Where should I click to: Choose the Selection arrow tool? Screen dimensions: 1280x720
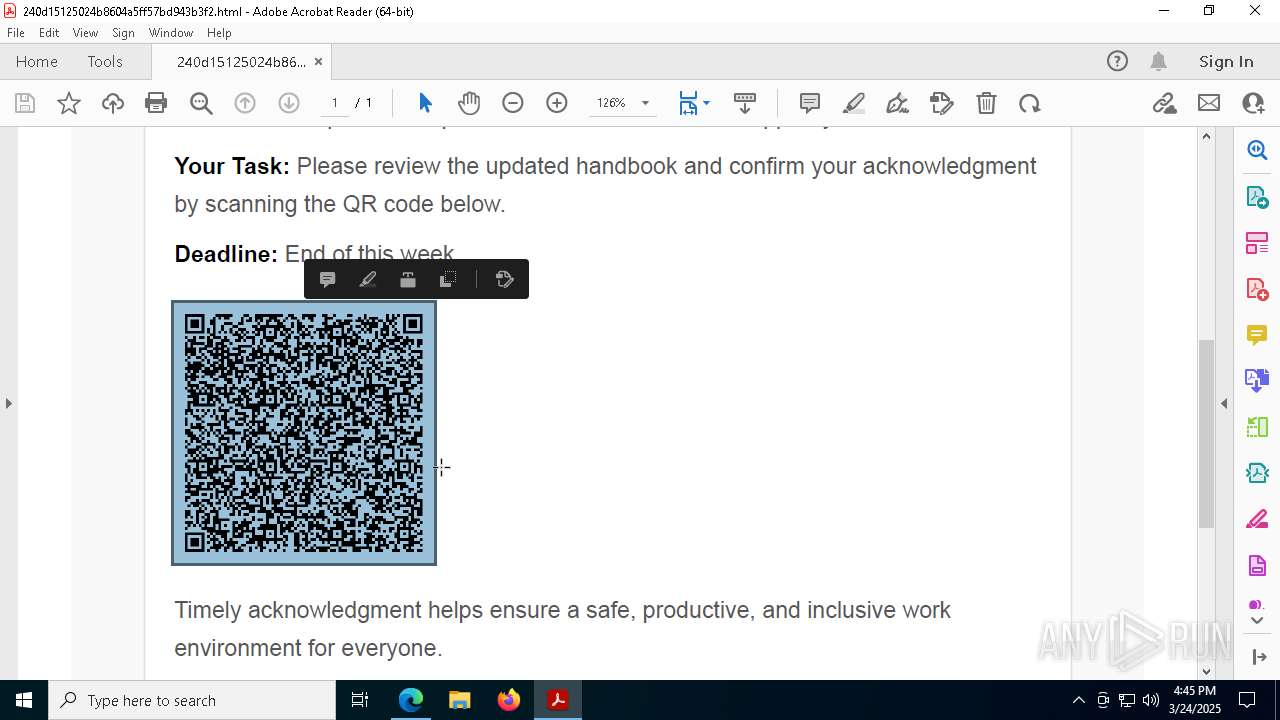425,103
